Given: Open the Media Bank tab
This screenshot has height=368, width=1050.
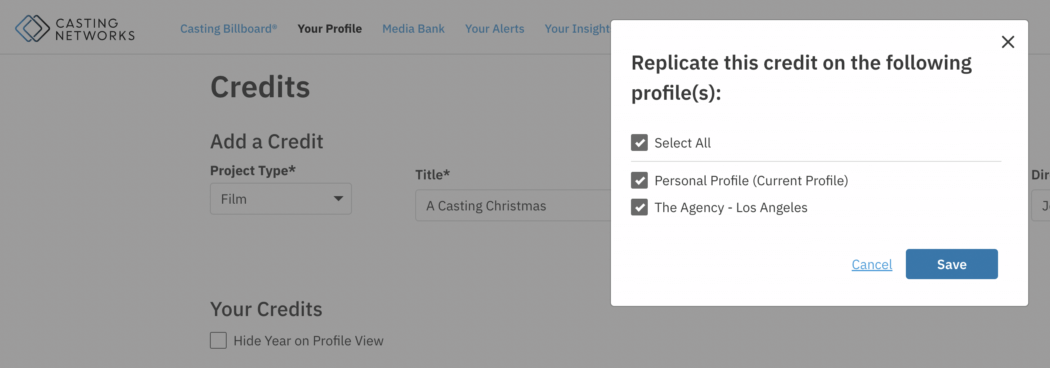Looking at the screenshot, I should pyautogui.click(x=413, y=29).
